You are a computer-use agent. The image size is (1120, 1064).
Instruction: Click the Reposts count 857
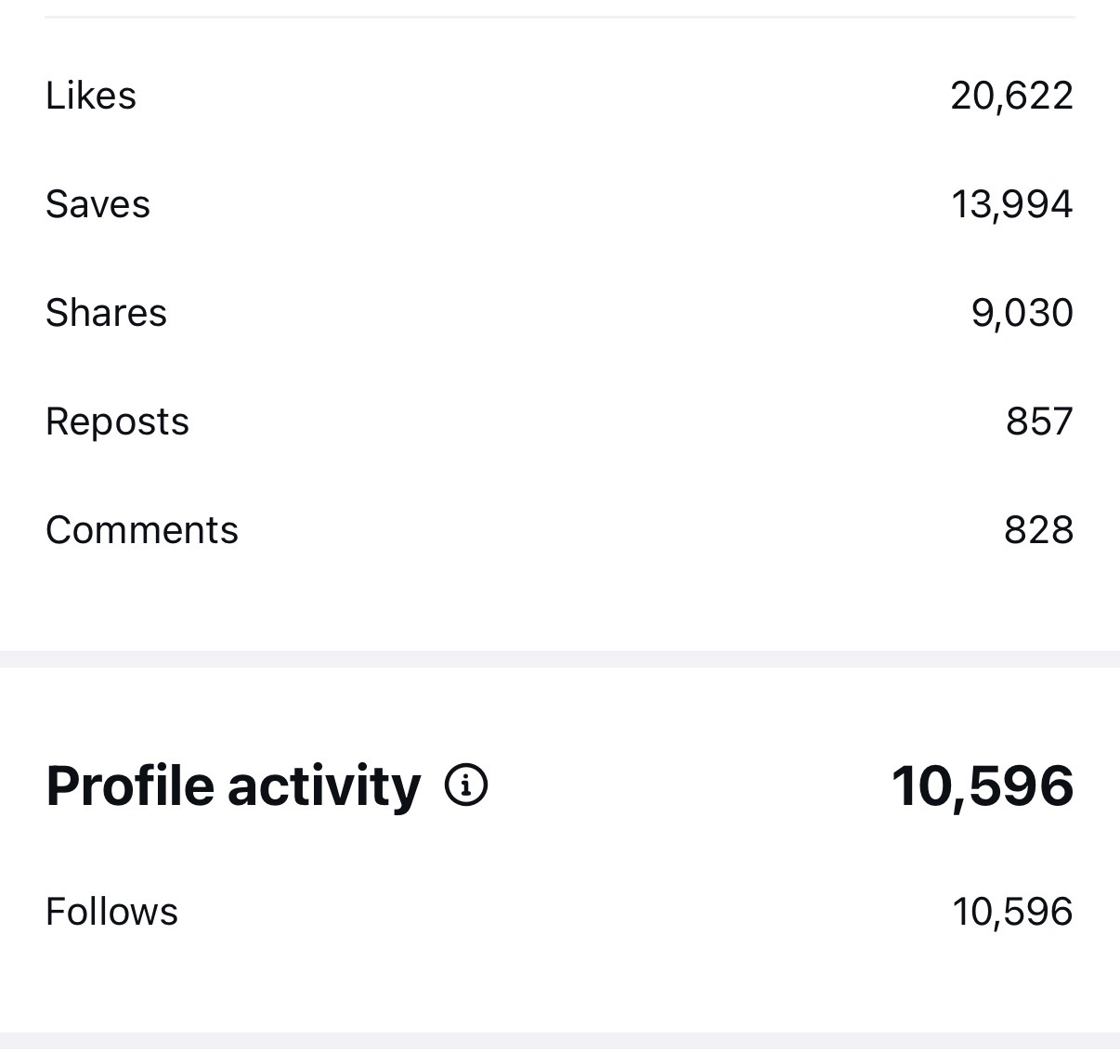pos(1039,421)
